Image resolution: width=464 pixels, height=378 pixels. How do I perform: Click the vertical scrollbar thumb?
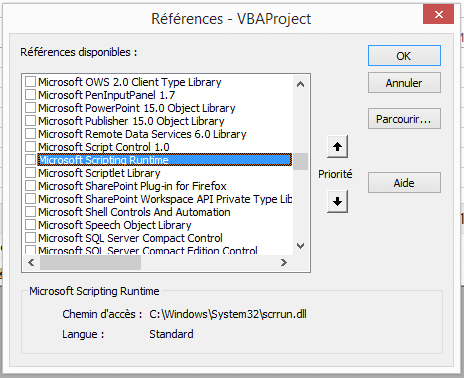pos(300,162)
